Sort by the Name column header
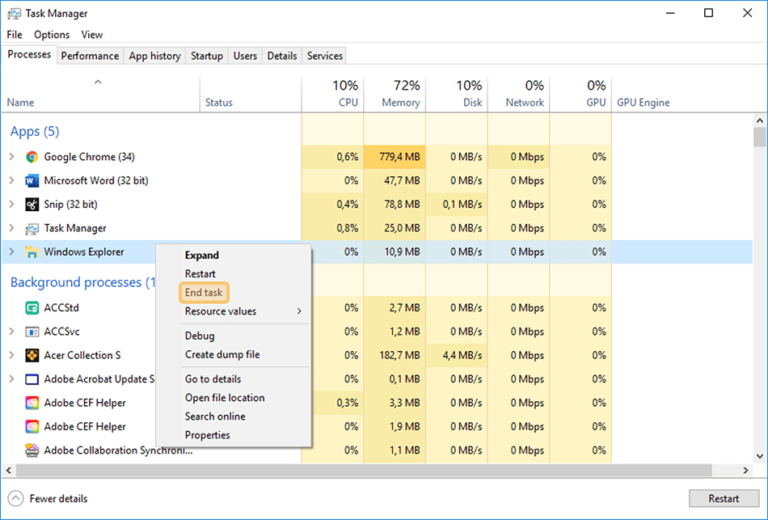This screenshot has width=768, height=520. click(101, 95)
